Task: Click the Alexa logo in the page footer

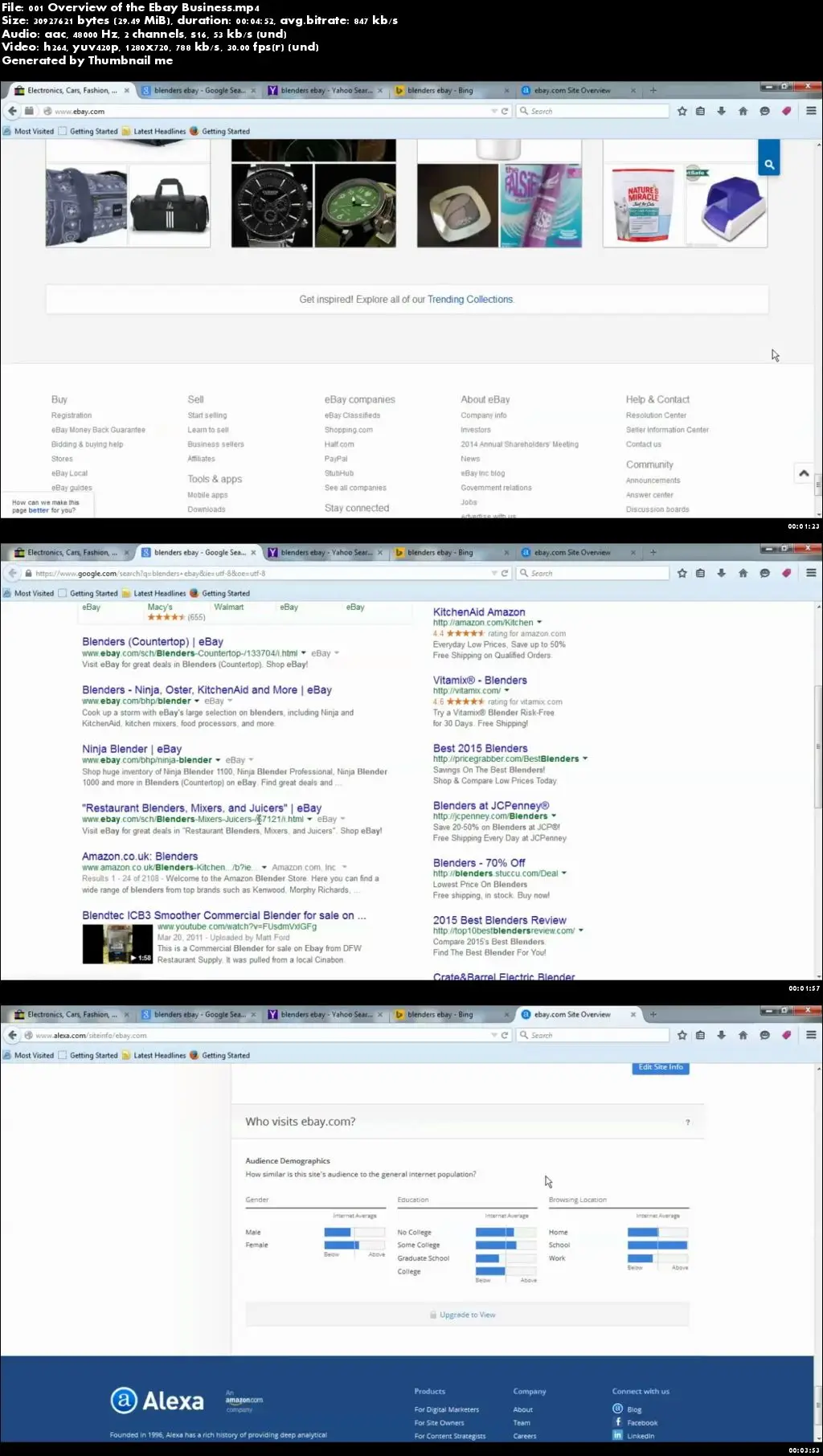Action: (x=157, y=1401)
